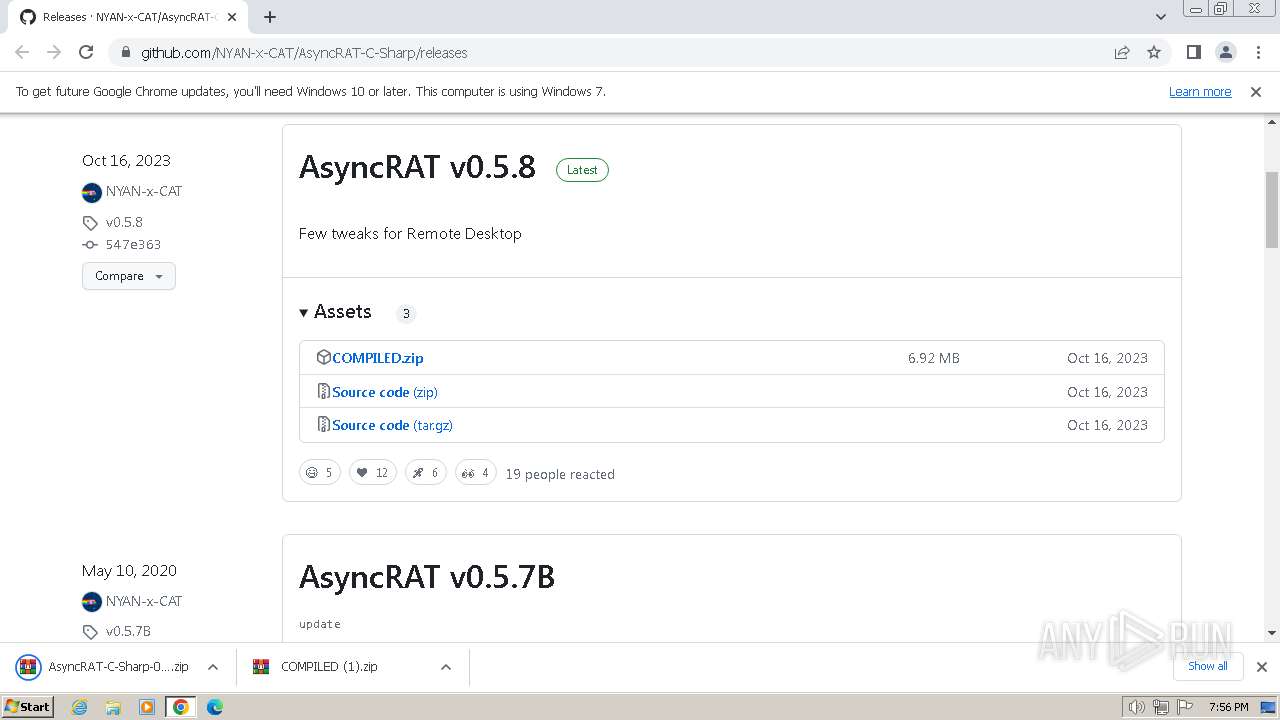Expand options for COMPILED (1).zip download
This screenshot has height=720, width=1280.
click(446, 667)
